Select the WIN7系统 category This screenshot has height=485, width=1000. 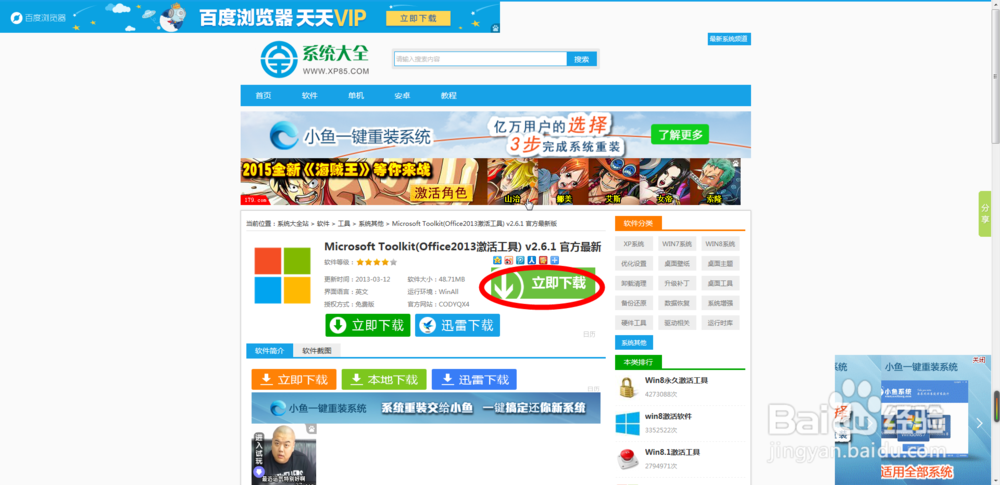(677, 244)
